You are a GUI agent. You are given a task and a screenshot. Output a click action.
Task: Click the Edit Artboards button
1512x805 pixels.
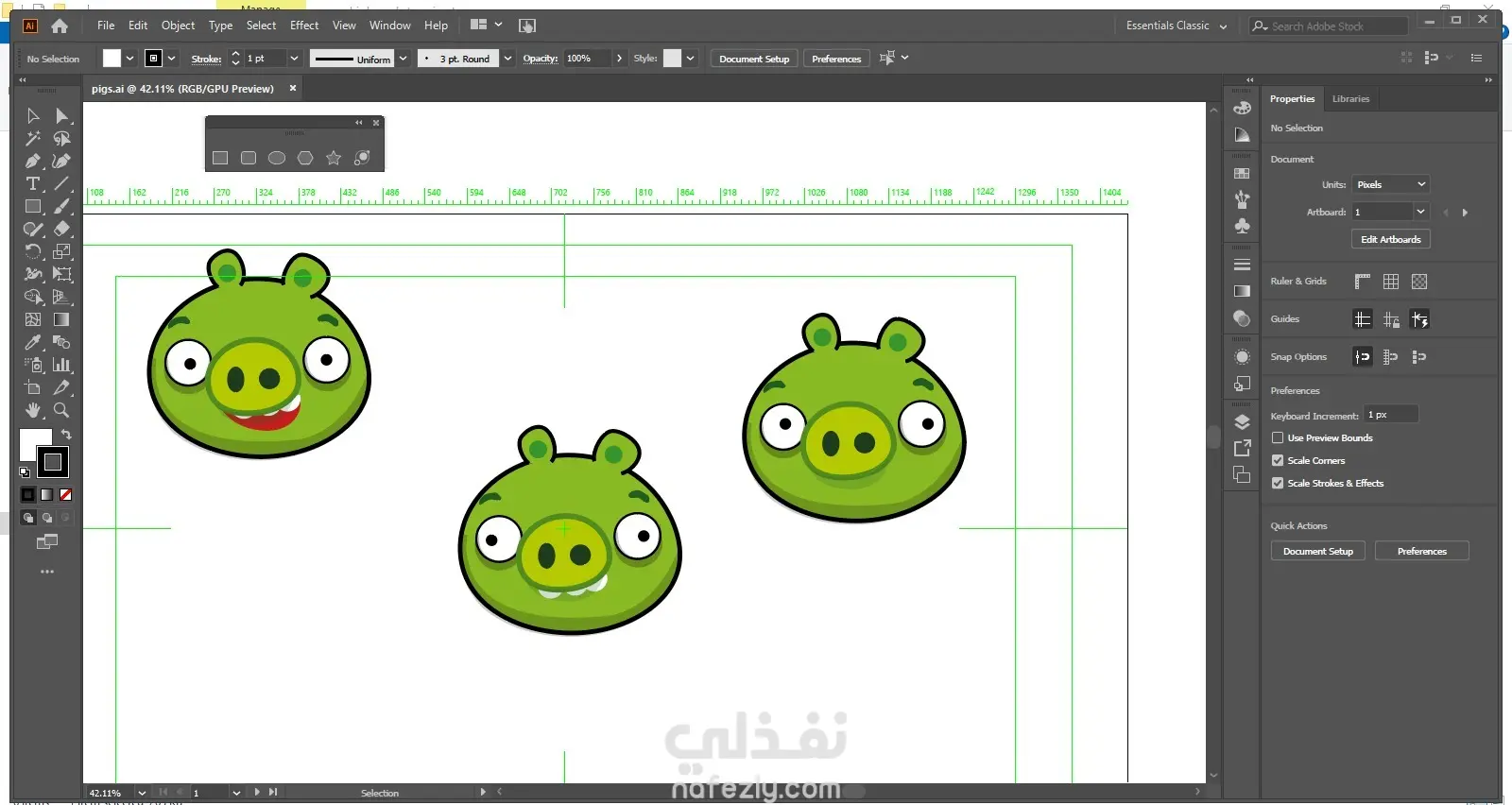[x=1390, y=239]
